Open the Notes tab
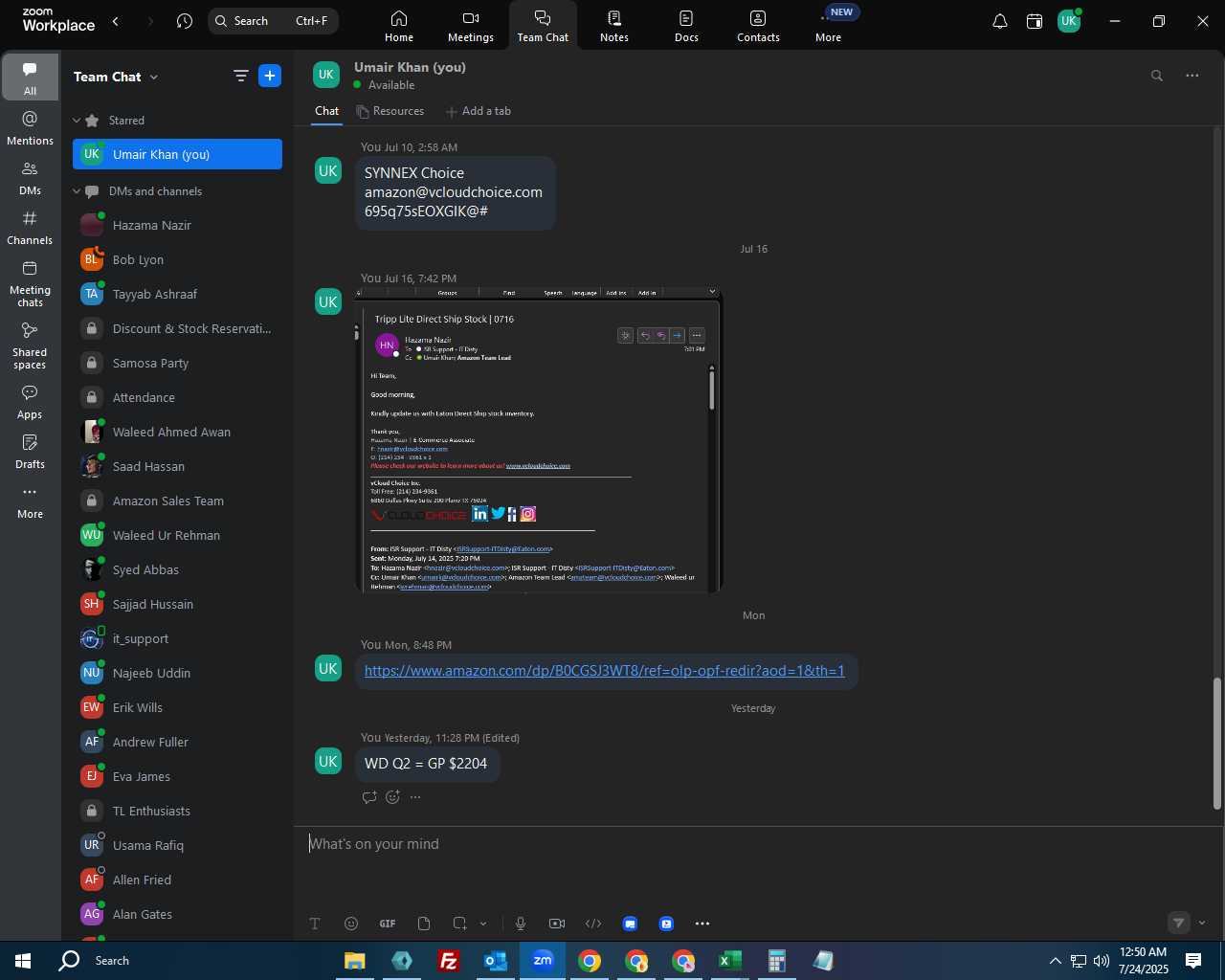Viewport: 1225px width, 980px height. point(614,26)
